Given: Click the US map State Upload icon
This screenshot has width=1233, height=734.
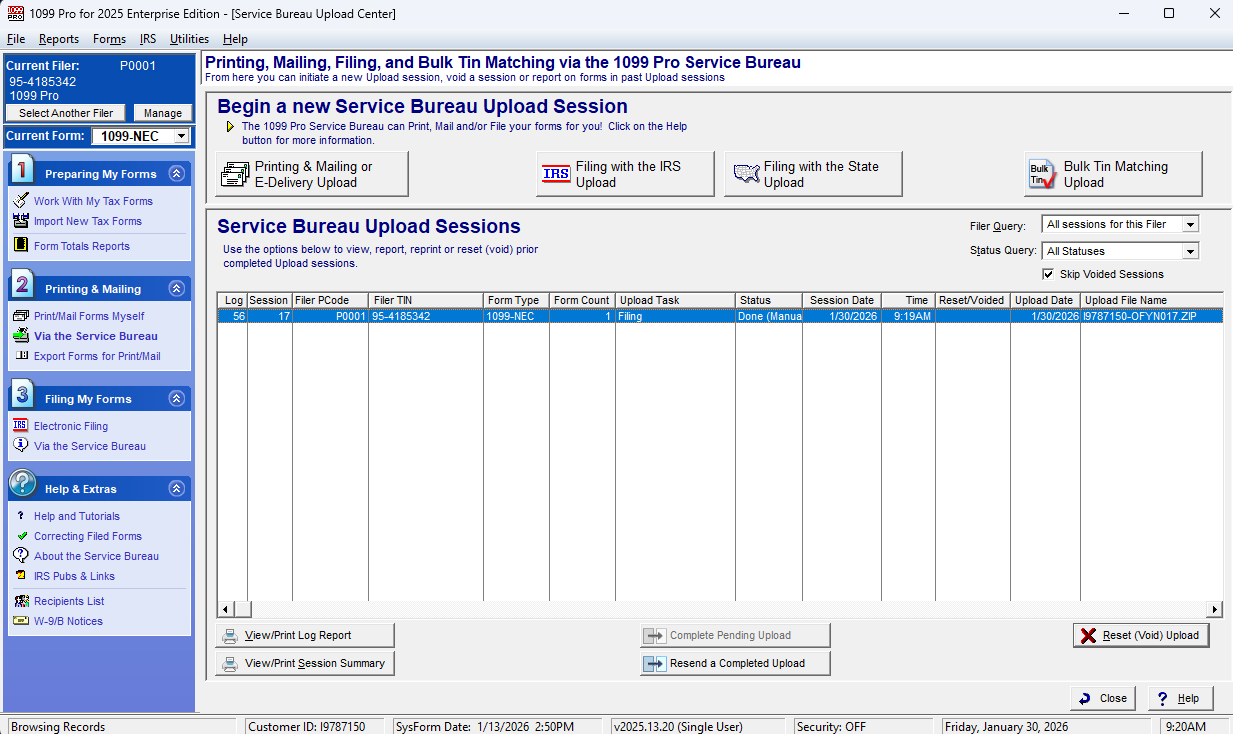Looking at the screenshot, I should click(x=746, y=174).
